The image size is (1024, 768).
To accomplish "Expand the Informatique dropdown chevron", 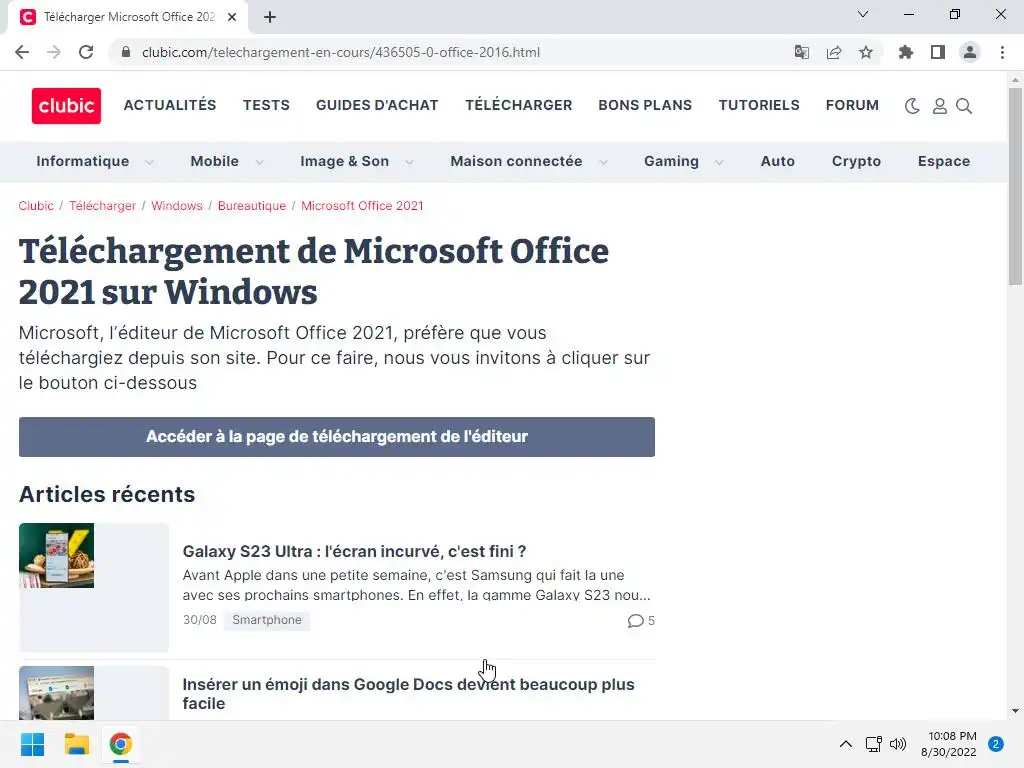I will pyautogui.click(x=149, y=162).
